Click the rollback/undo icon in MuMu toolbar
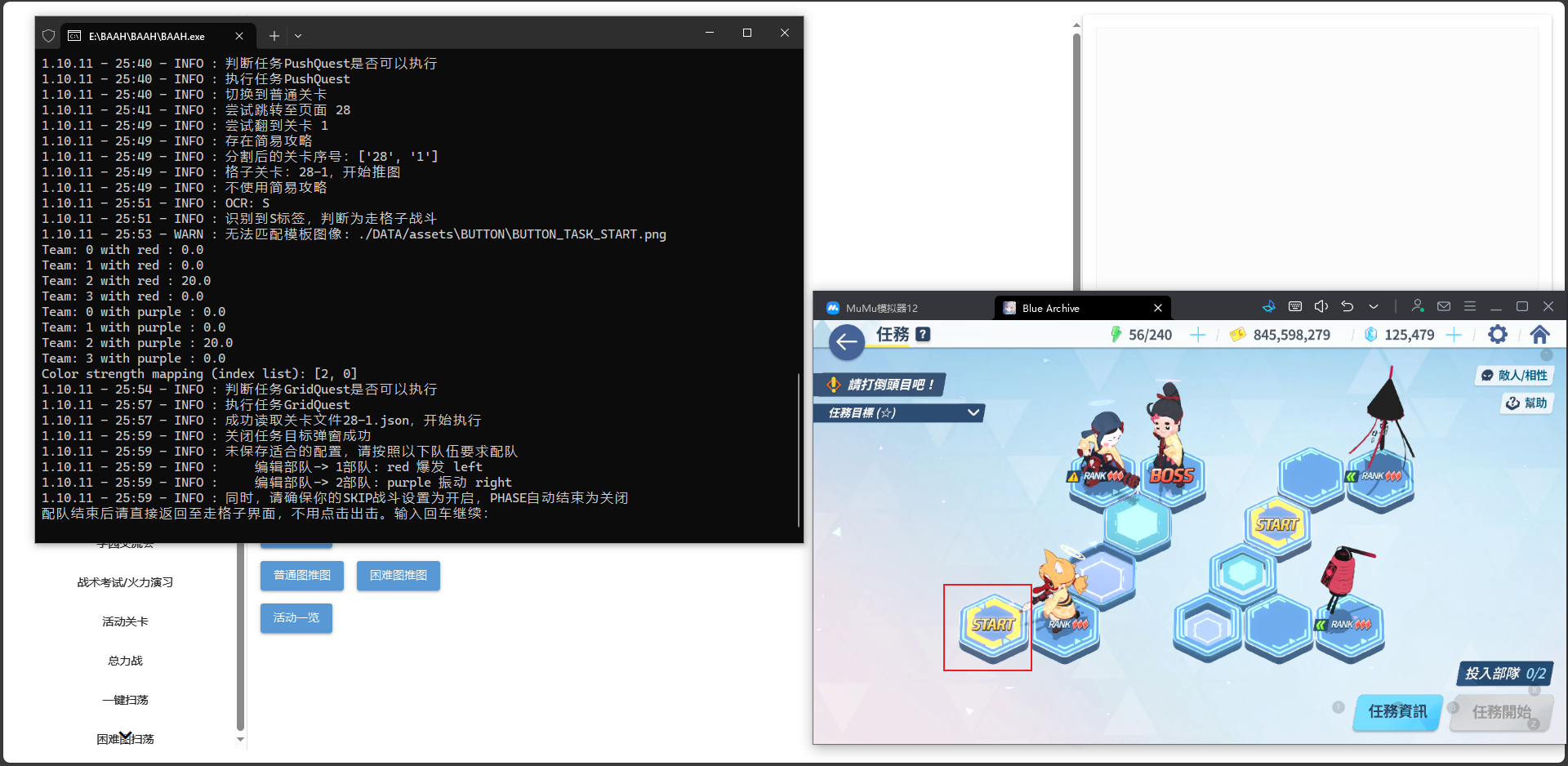 pos(1347,305)
